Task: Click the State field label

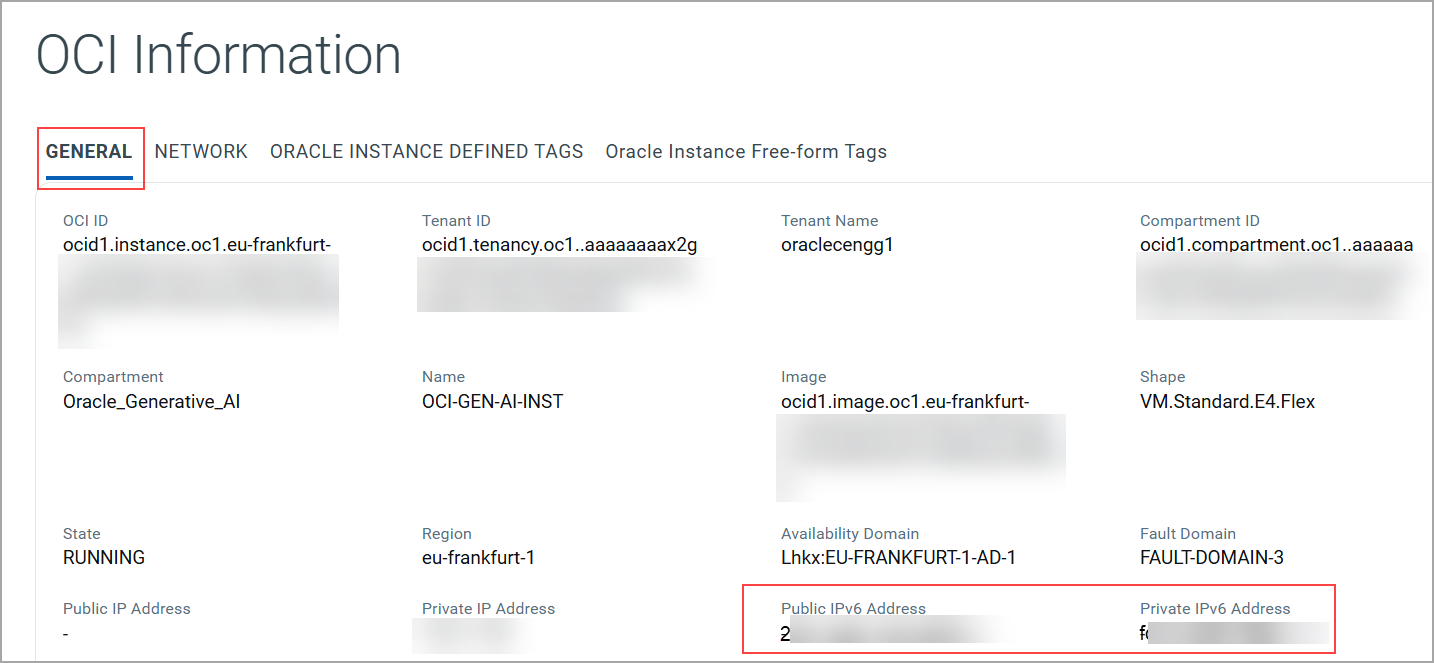Action: click(81, 534)
